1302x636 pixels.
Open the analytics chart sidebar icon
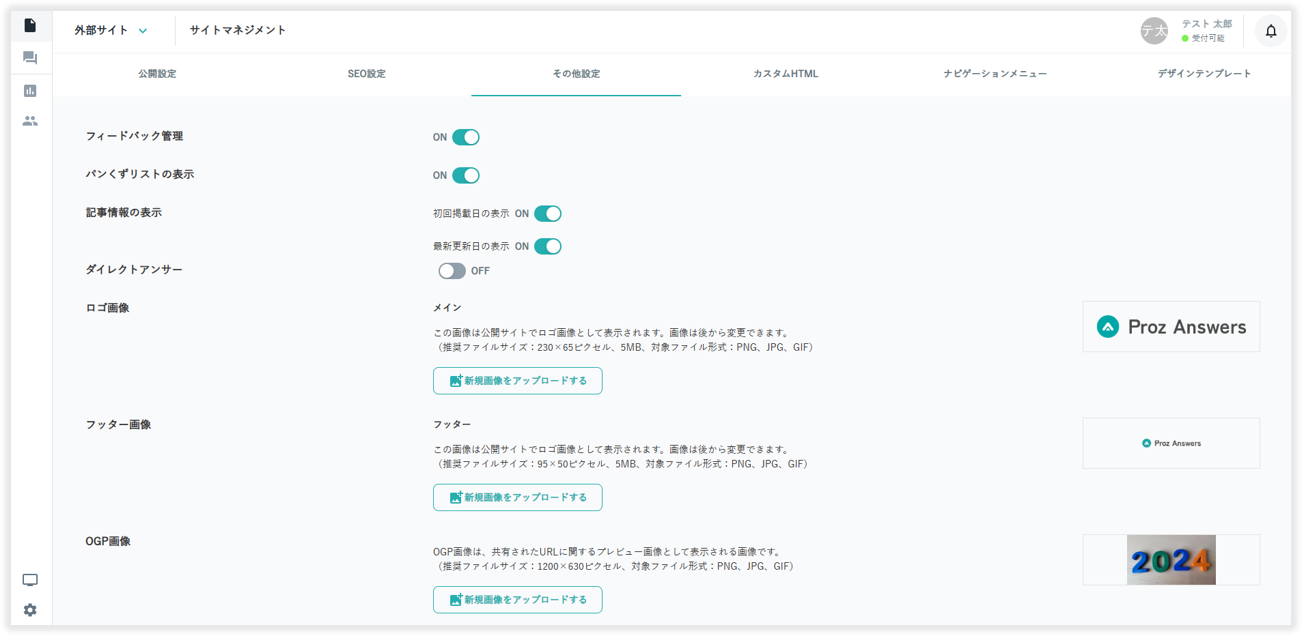tap(30, 91)
